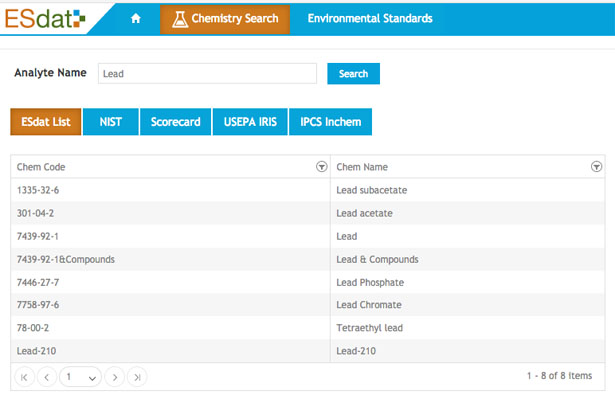Switch to the Scorecard tab
The width and height of the screenshot is (615, 395).
coord(175,122)
